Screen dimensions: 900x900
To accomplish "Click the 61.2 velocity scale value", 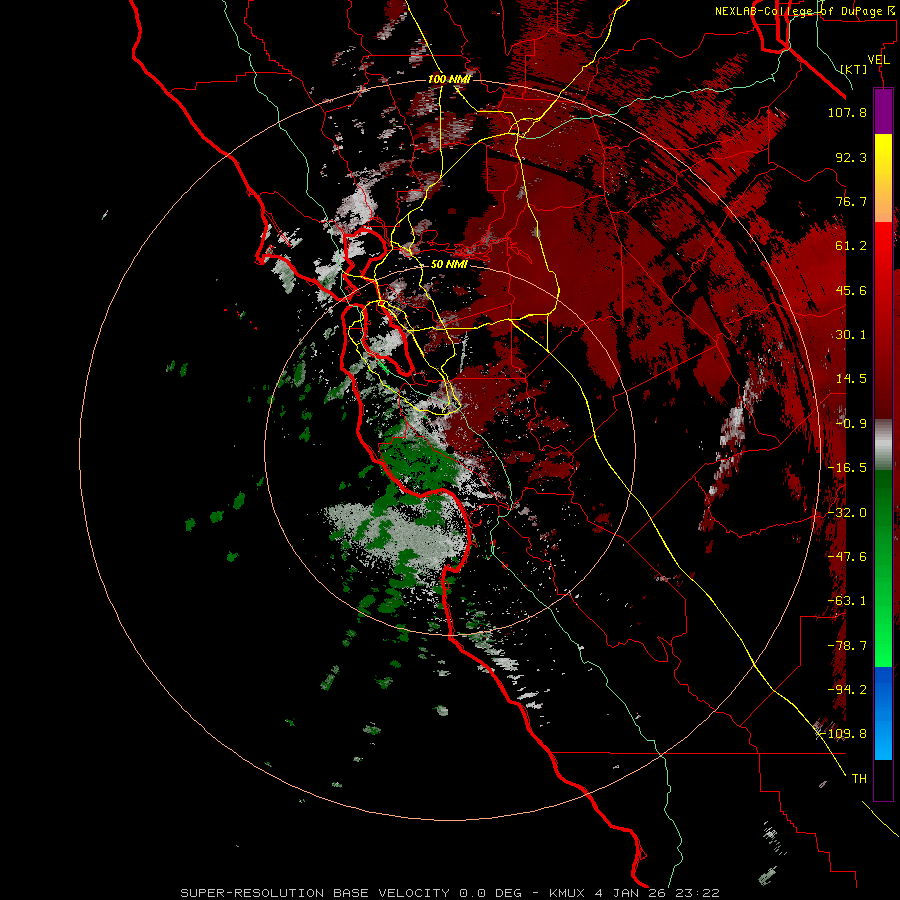I will click(851, 246).
